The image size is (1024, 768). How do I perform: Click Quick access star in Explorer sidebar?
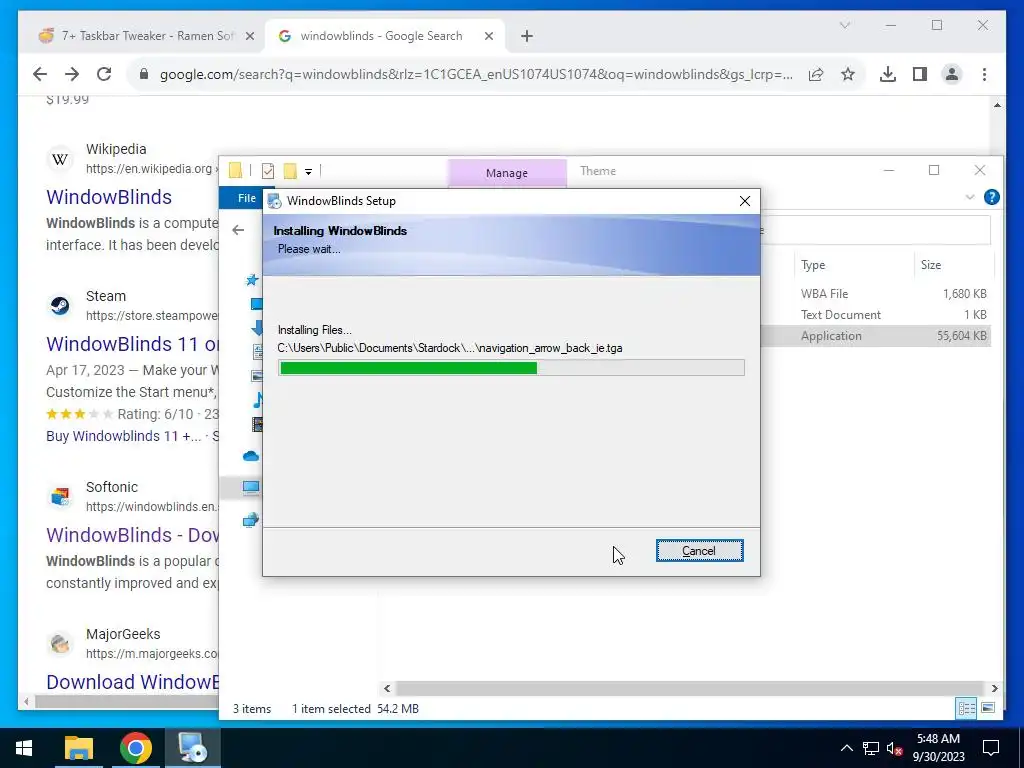[x=252, y=280]
